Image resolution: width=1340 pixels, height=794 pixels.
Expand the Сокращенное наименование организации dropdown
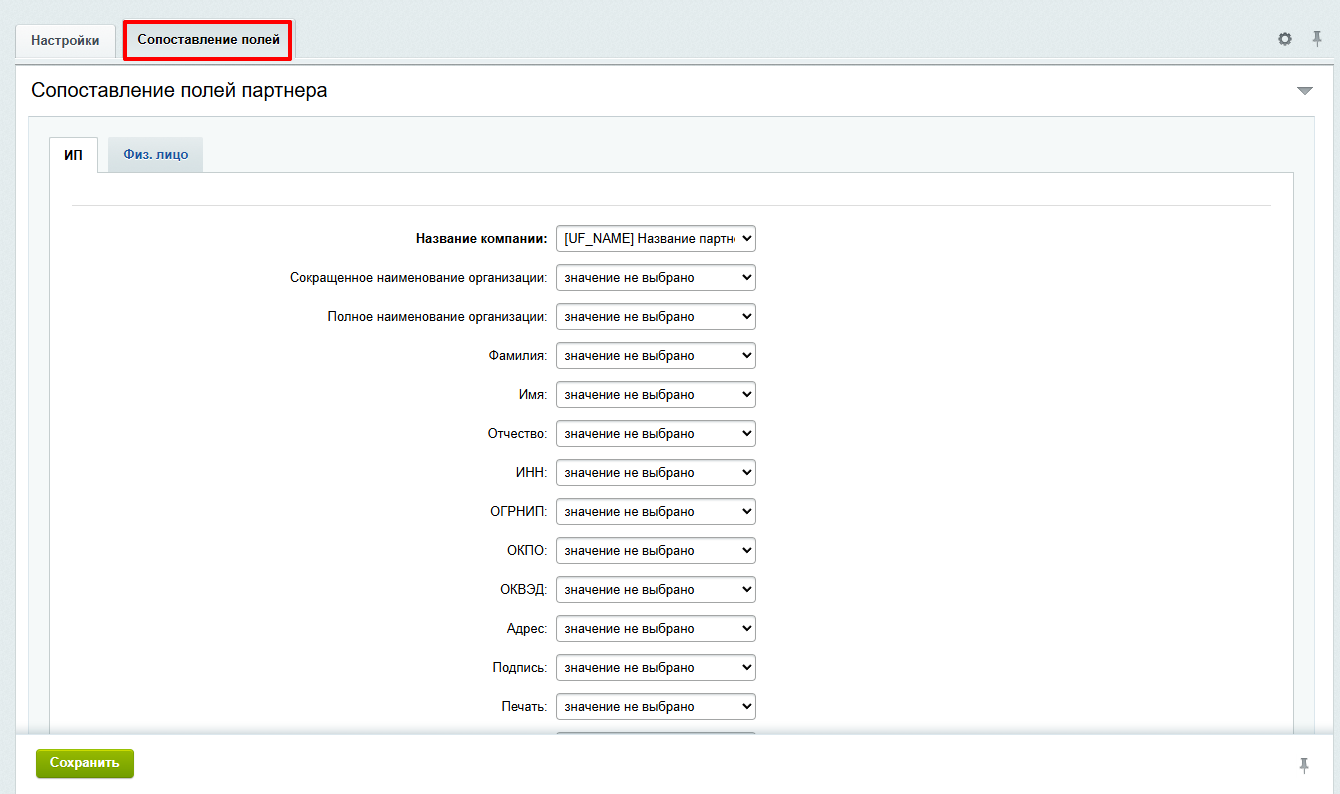point(655,278)
